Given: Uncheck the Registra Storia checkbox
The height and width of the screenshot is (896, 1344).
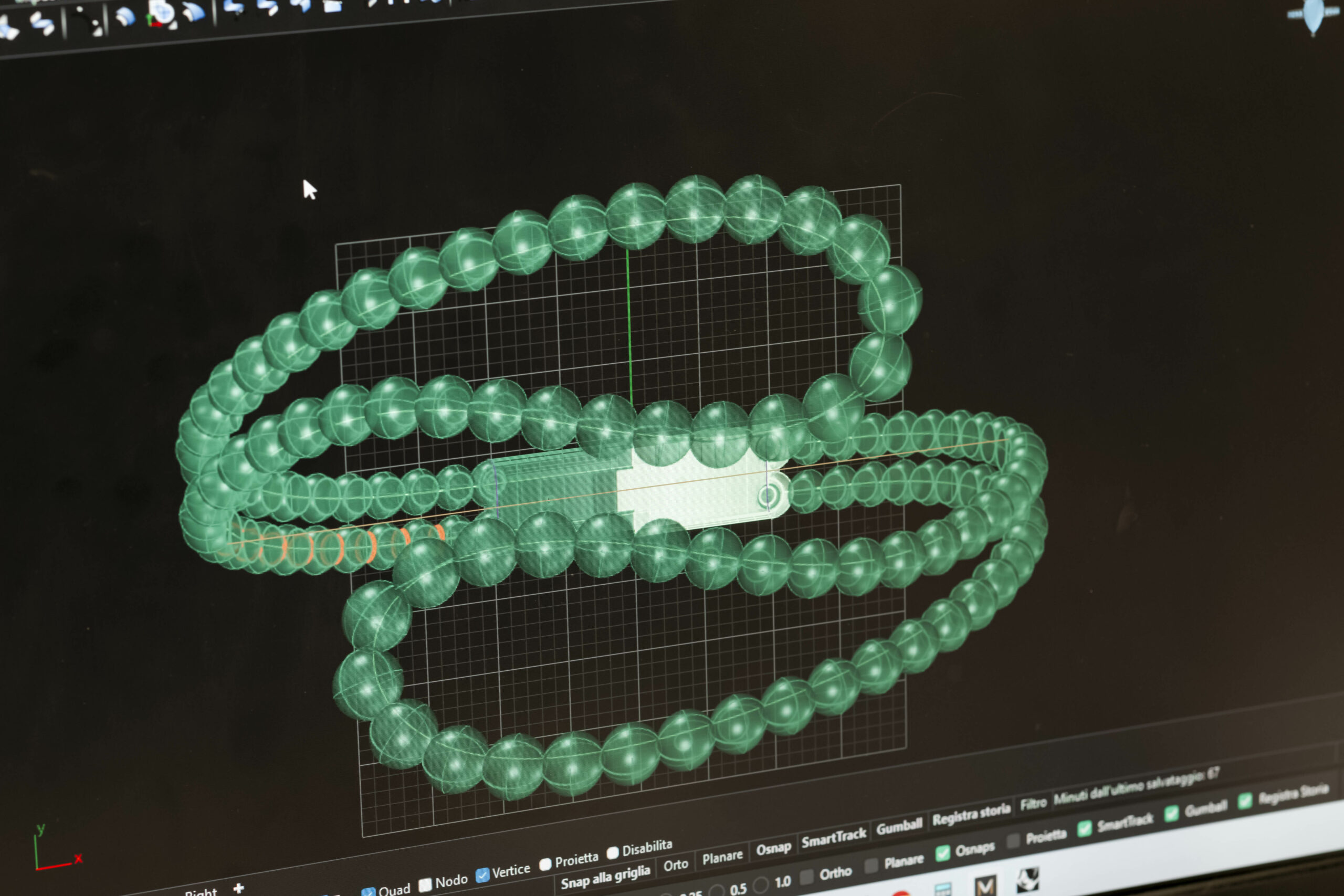Looking at the screenshot, I should [x=1245, y=801].
